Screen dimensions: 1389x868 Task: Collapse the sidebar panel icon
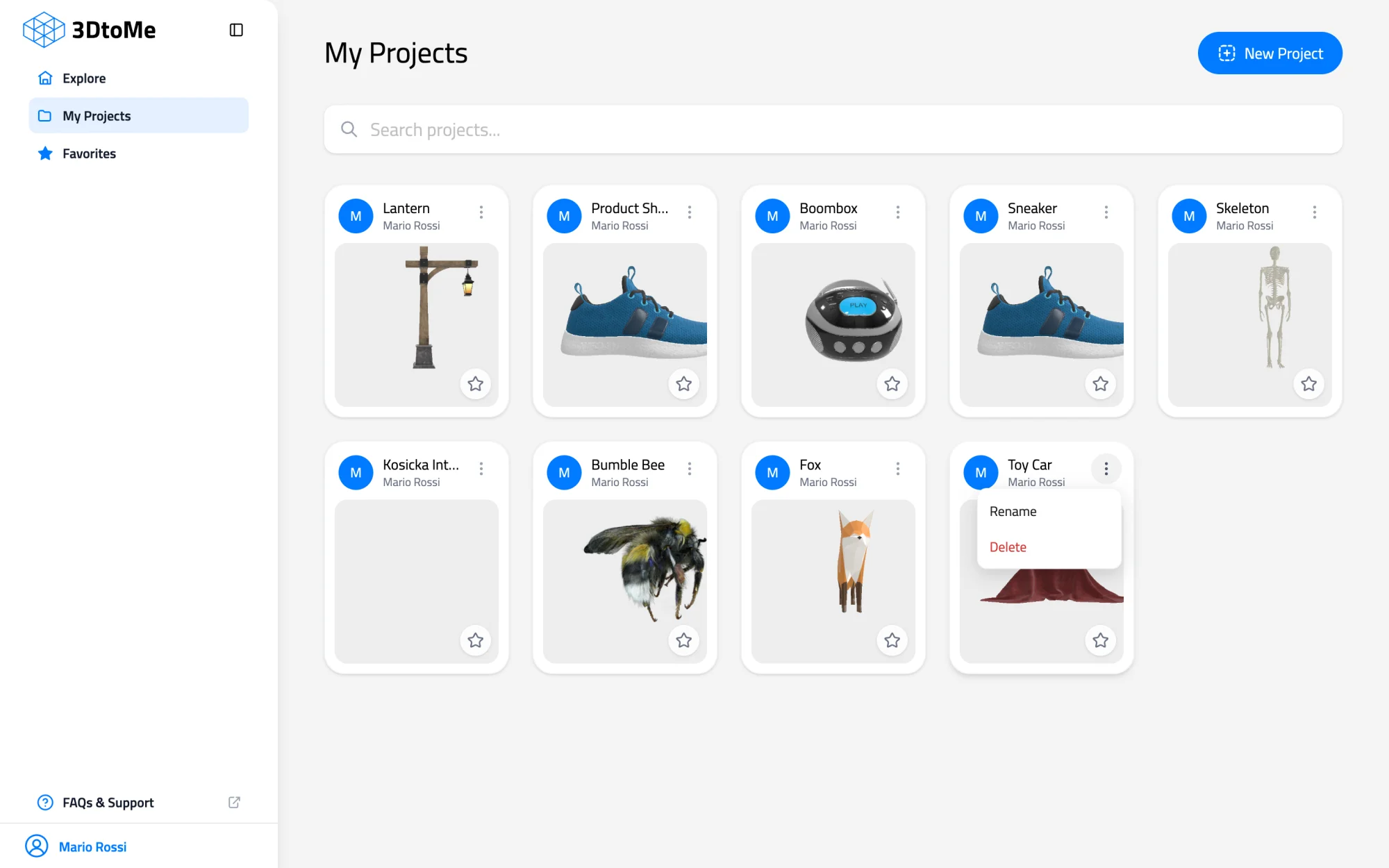pos(236,30)
